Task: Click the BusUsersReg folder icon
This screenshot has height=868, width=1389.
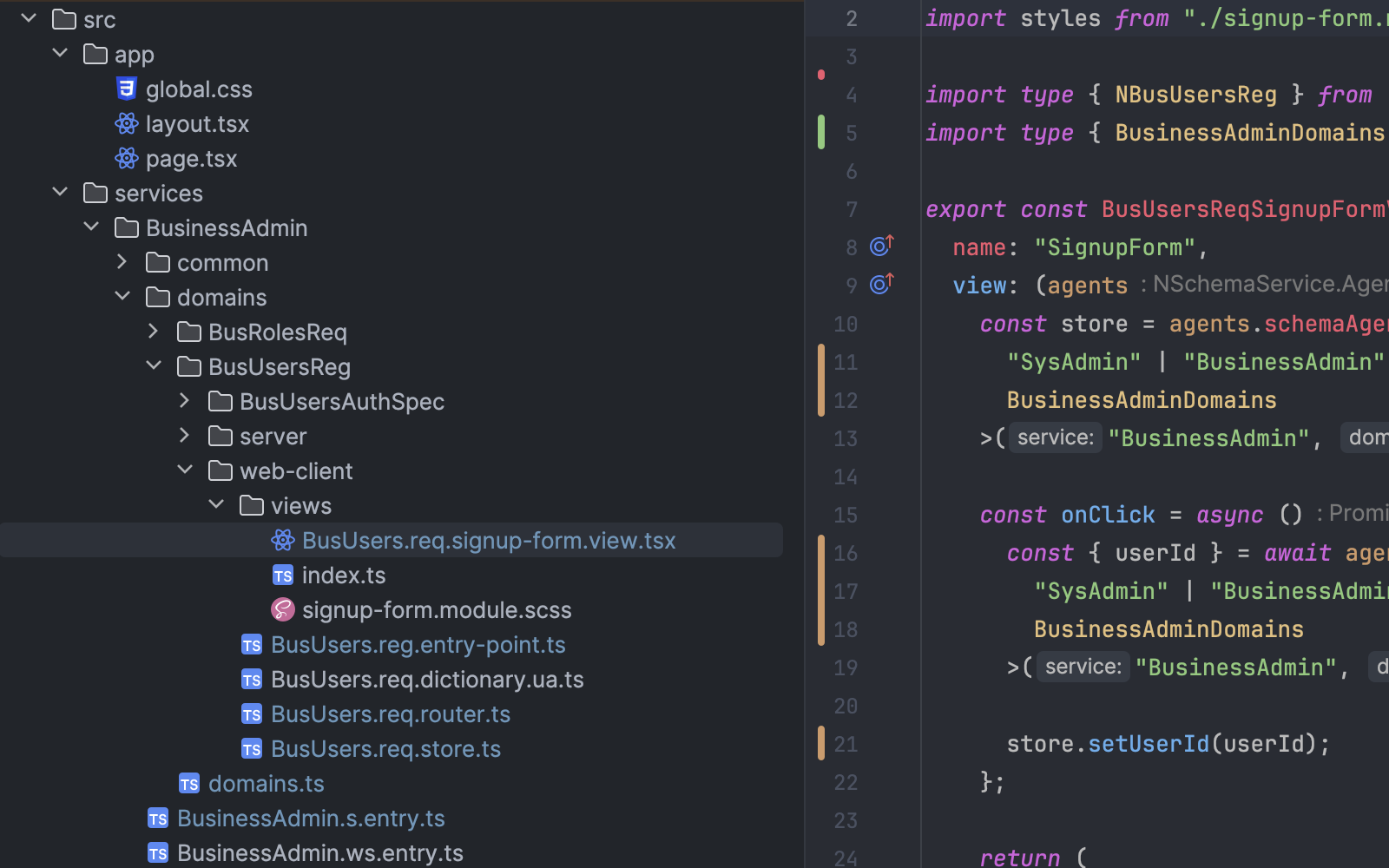Action: 189,366
